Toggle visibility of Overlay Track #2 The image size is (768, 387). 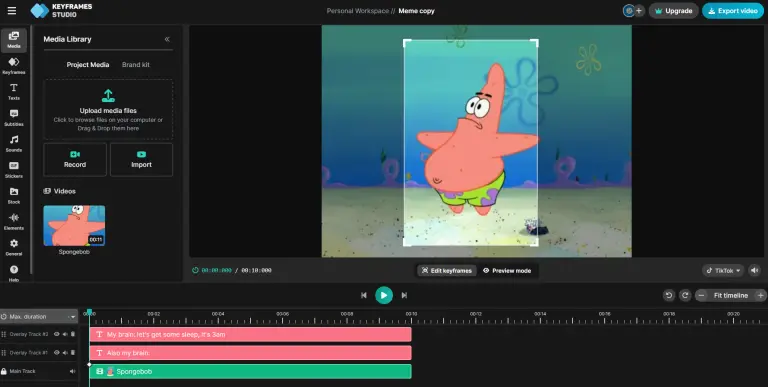coord(56,334)
